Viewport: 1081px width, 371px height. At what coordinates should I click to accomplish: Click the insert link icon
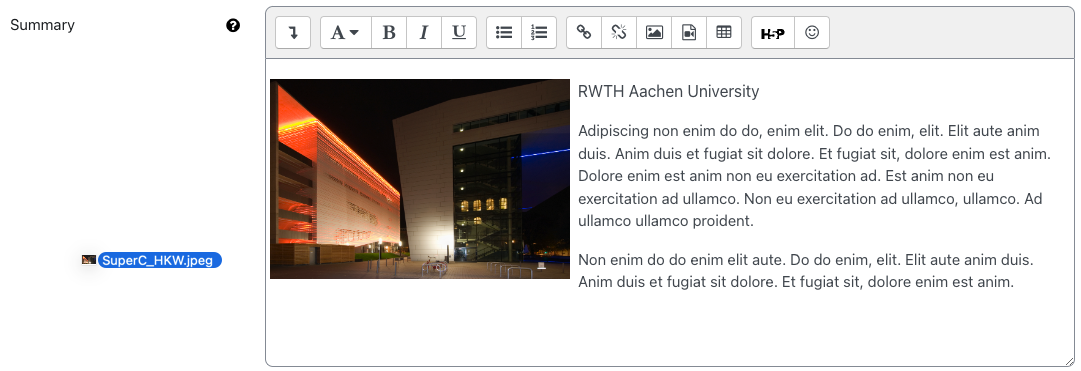coord(584,32)
